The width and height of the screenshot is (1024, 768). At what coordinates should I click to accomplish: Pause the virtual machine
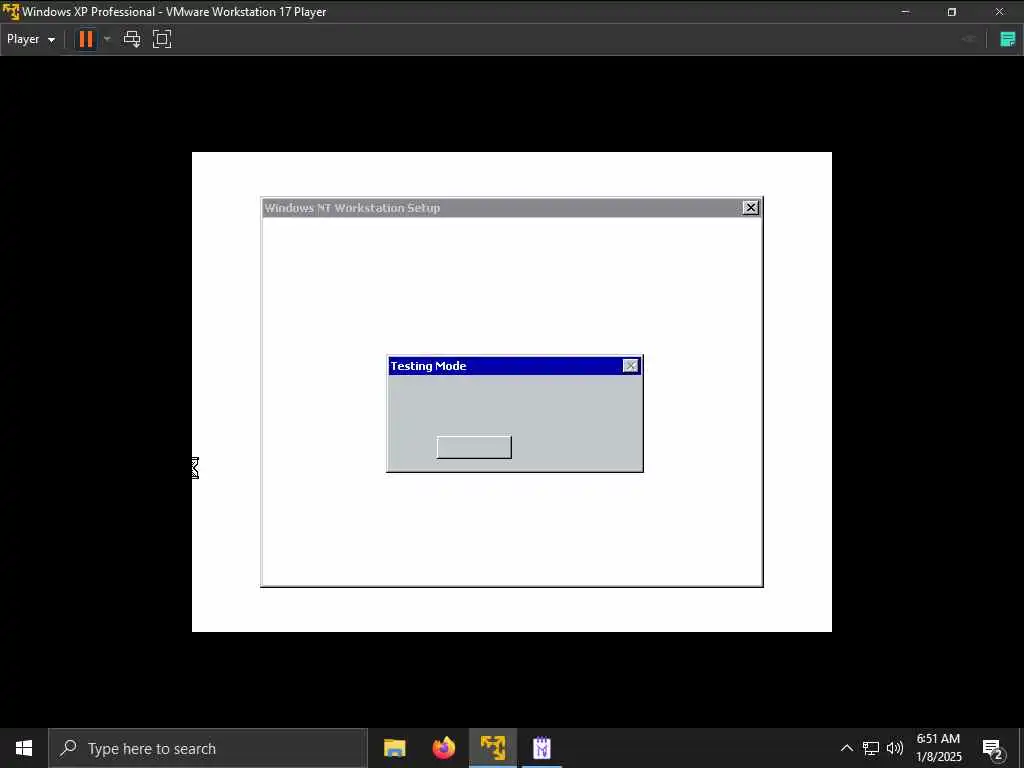86,39
